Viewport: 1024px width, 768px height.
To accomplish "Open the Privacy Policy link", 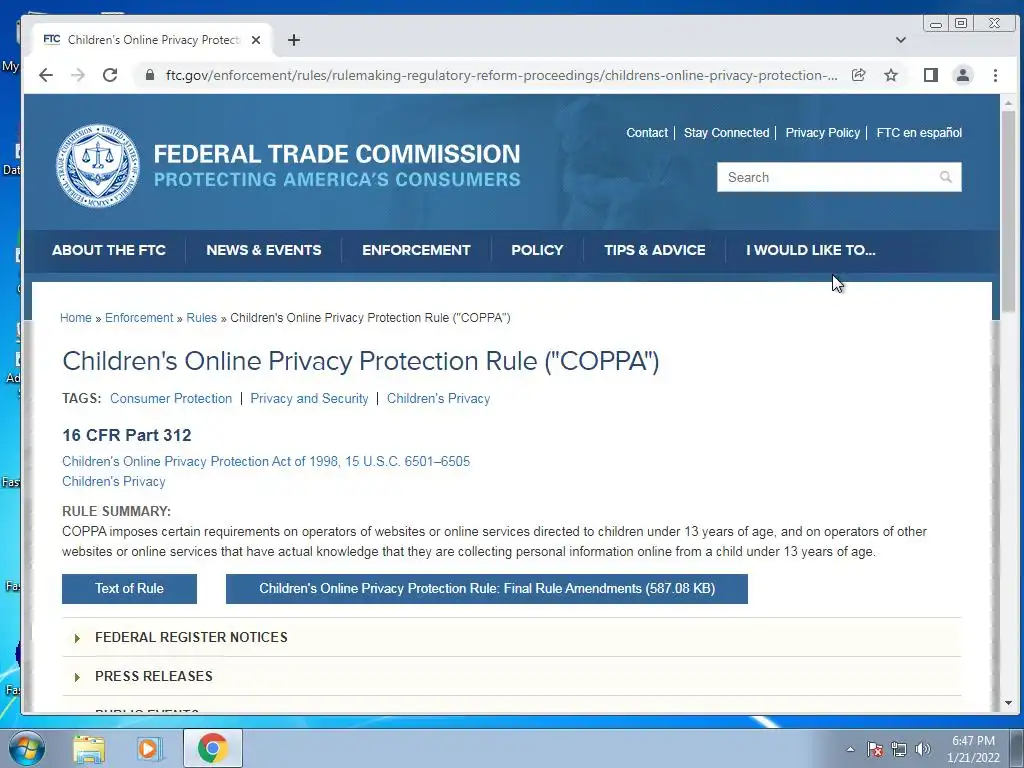I will pyautogui.click(x=822, y=133).
